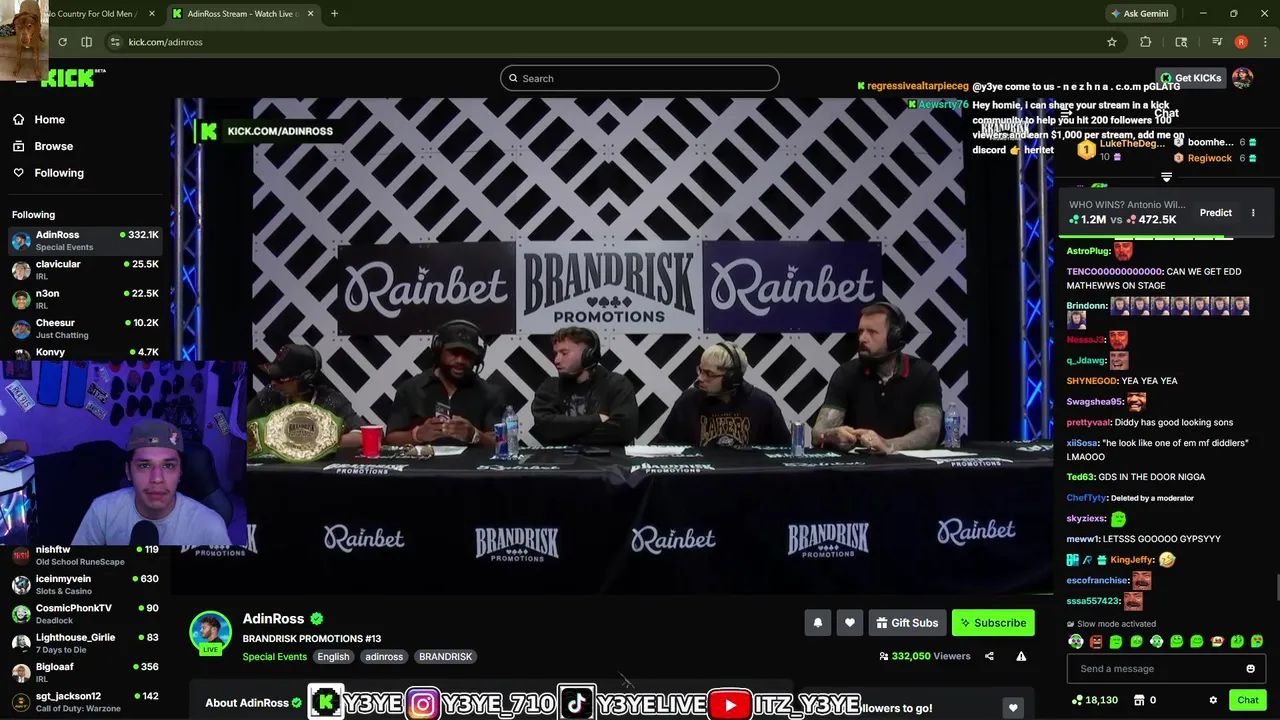The image size is (1280, 720).
Task: Click Predict on the WHO WINS poll
Action: click(x=1216, y=212)
